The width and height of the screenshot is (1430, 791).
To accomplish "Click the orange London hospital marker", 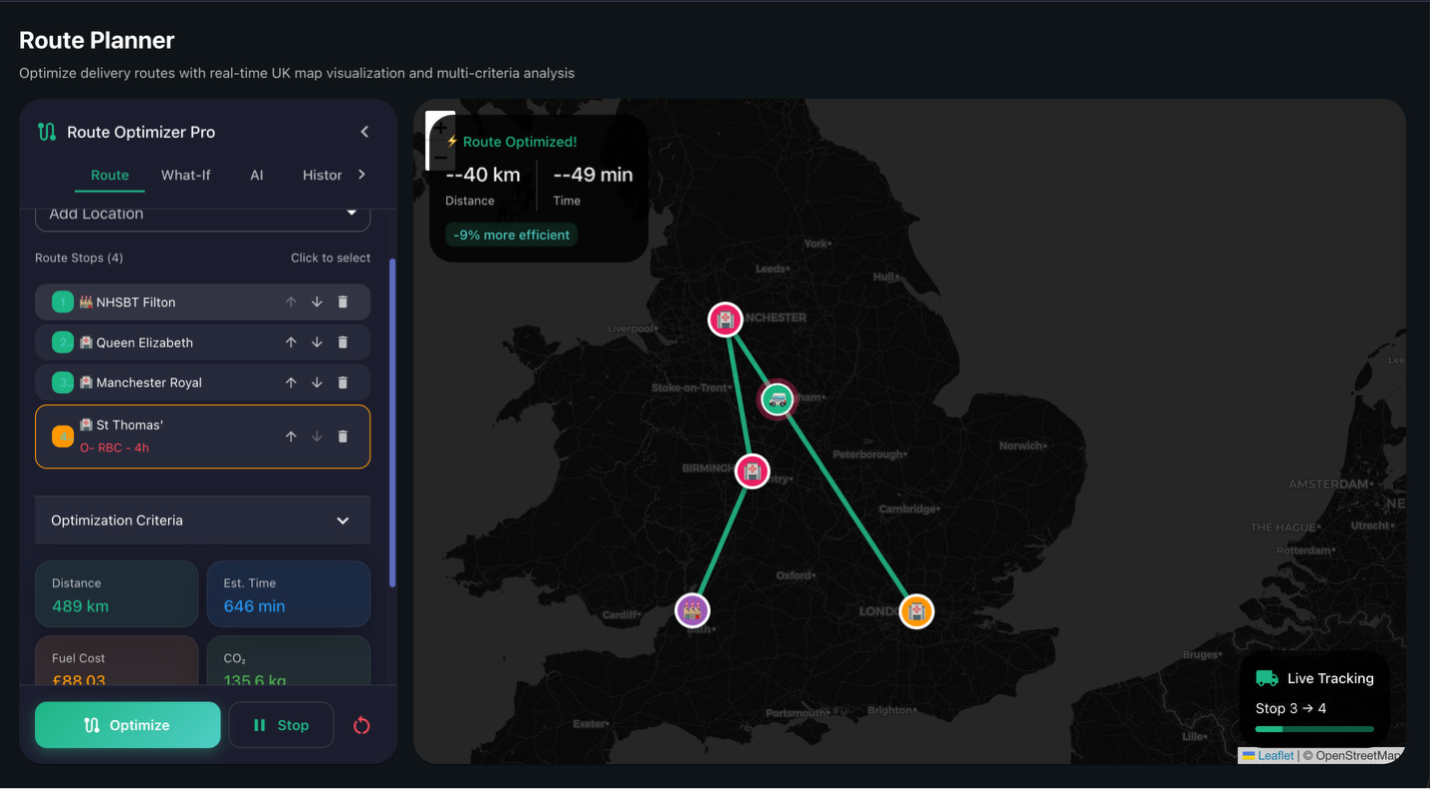I will pos(916,611).
